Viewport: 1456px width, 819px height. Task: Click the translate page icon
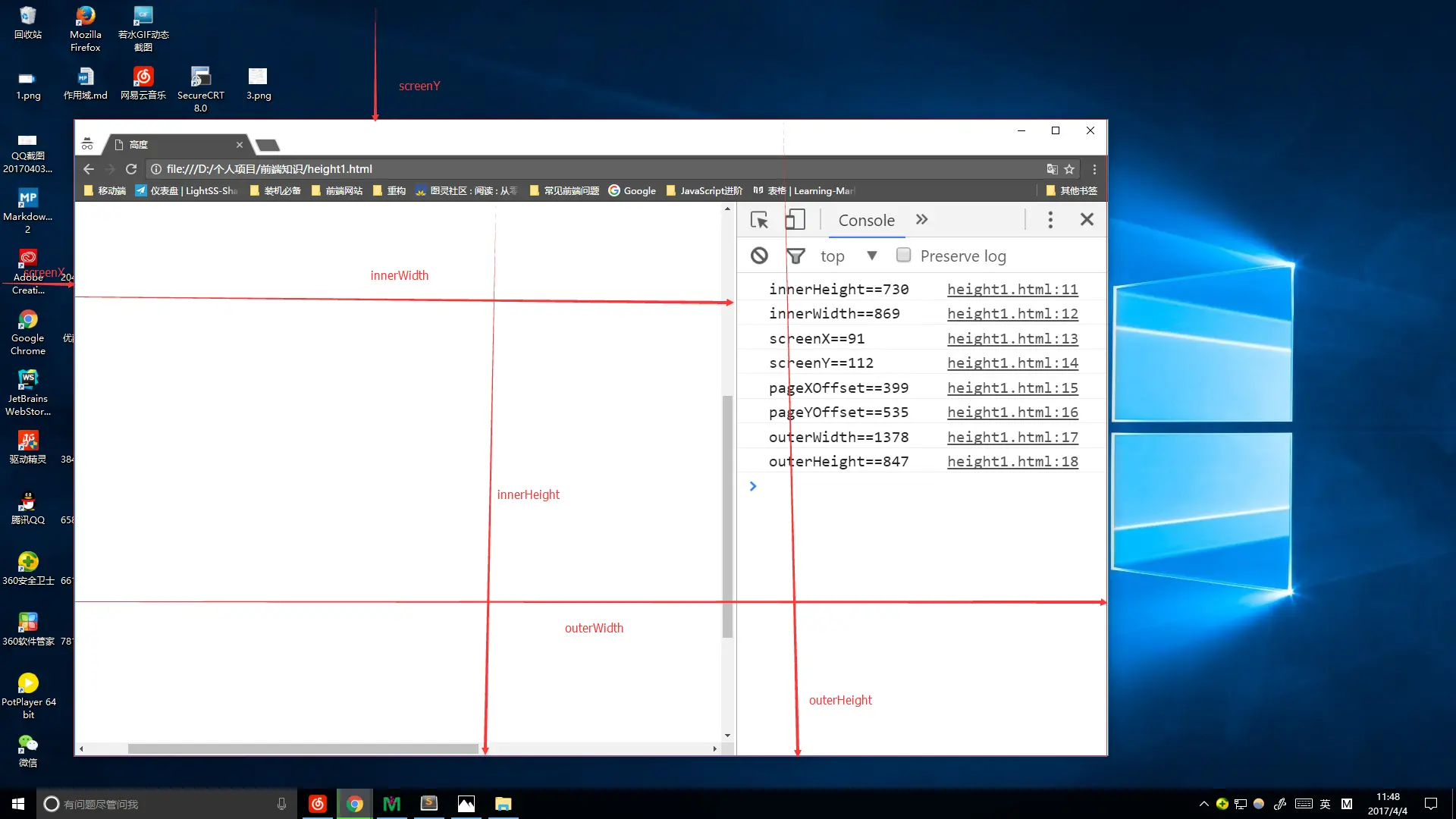coord(1052,169)
